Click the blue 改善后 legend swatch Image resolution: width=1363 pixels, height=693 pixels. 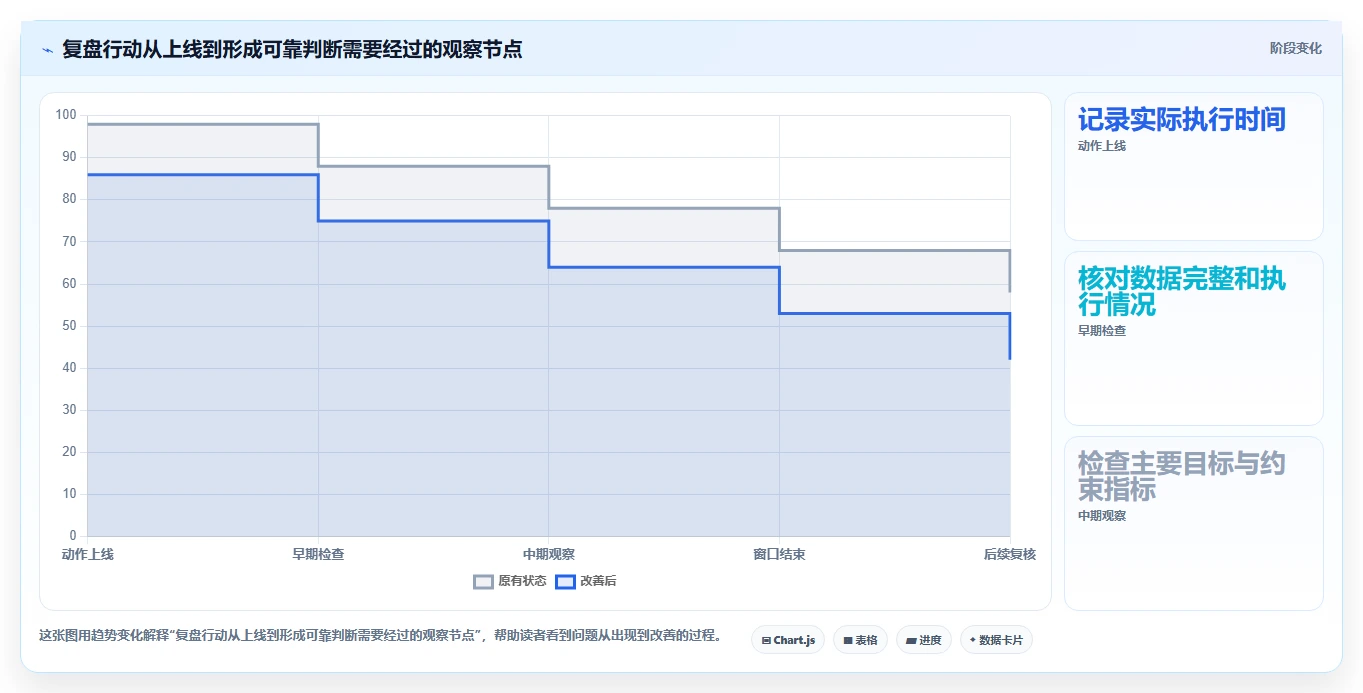(x=566, y=581)
